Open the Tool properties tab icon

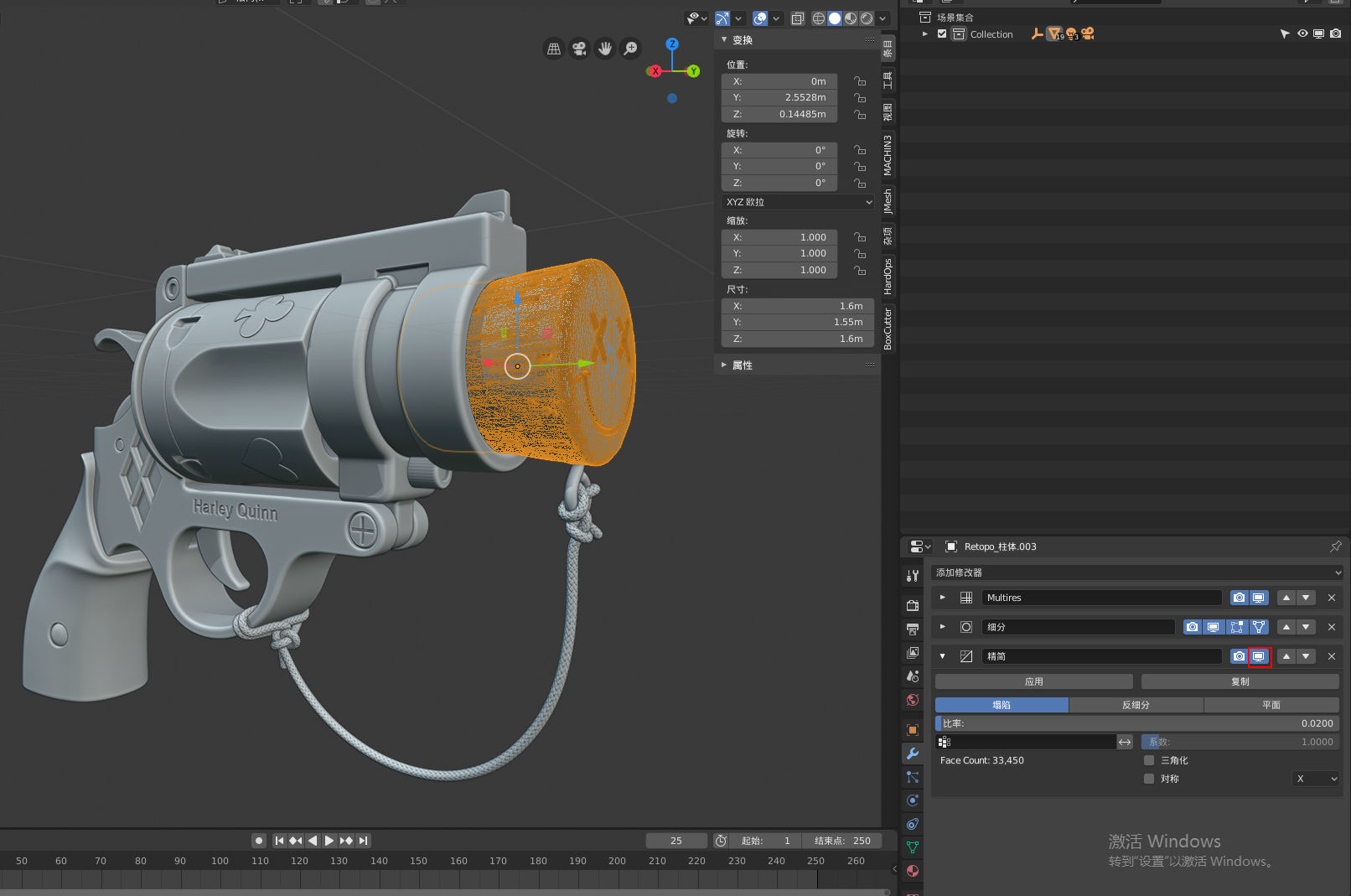pos(913,576)
